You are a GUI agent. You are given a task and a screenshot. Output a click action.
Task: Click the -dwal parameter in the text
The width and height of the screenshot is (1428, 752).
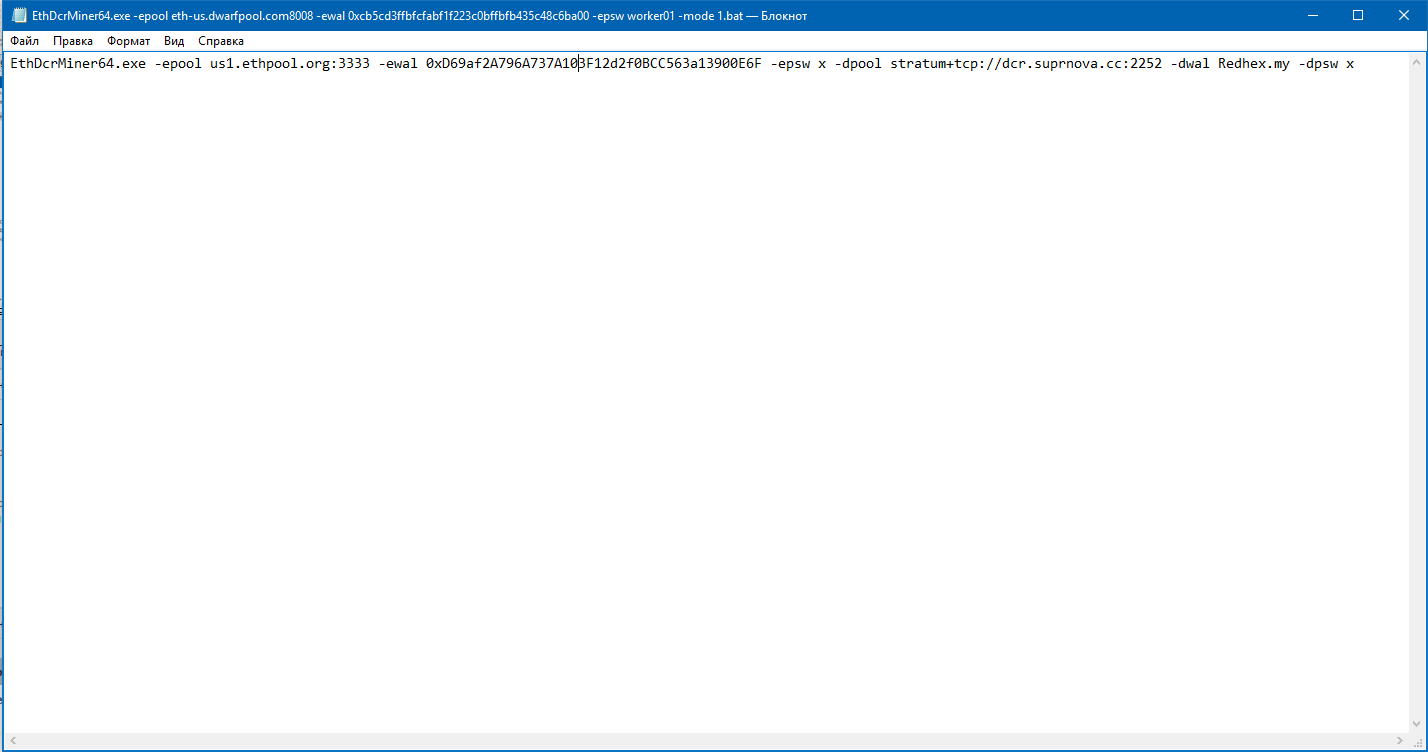(1190, 64)
